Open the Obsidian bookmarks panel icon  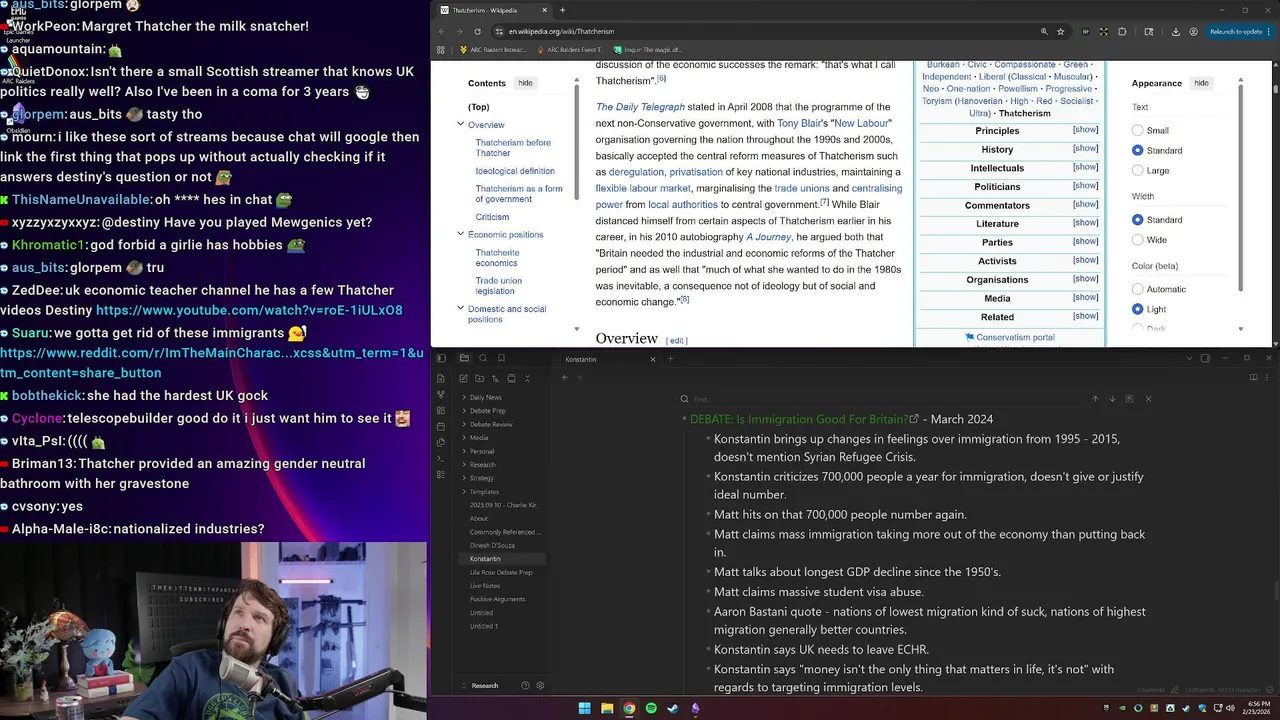pyautogui.click(x=501, y=358)
